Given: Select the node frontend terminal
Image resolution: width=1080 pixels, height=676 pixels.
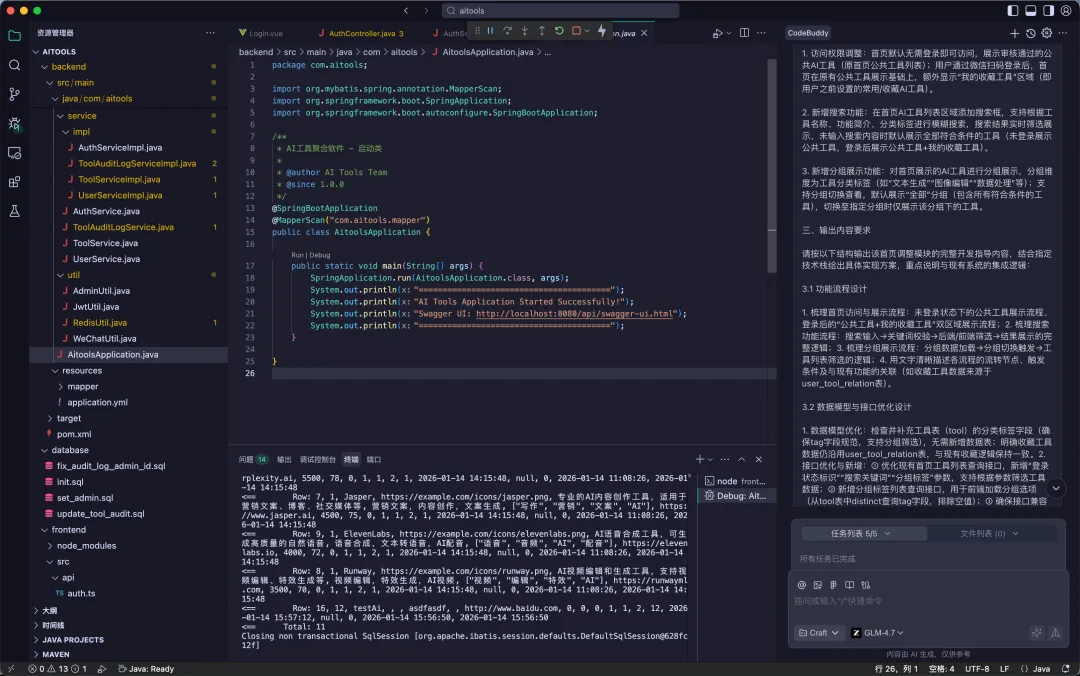Looking at the screenshot, I should point(735,481).
